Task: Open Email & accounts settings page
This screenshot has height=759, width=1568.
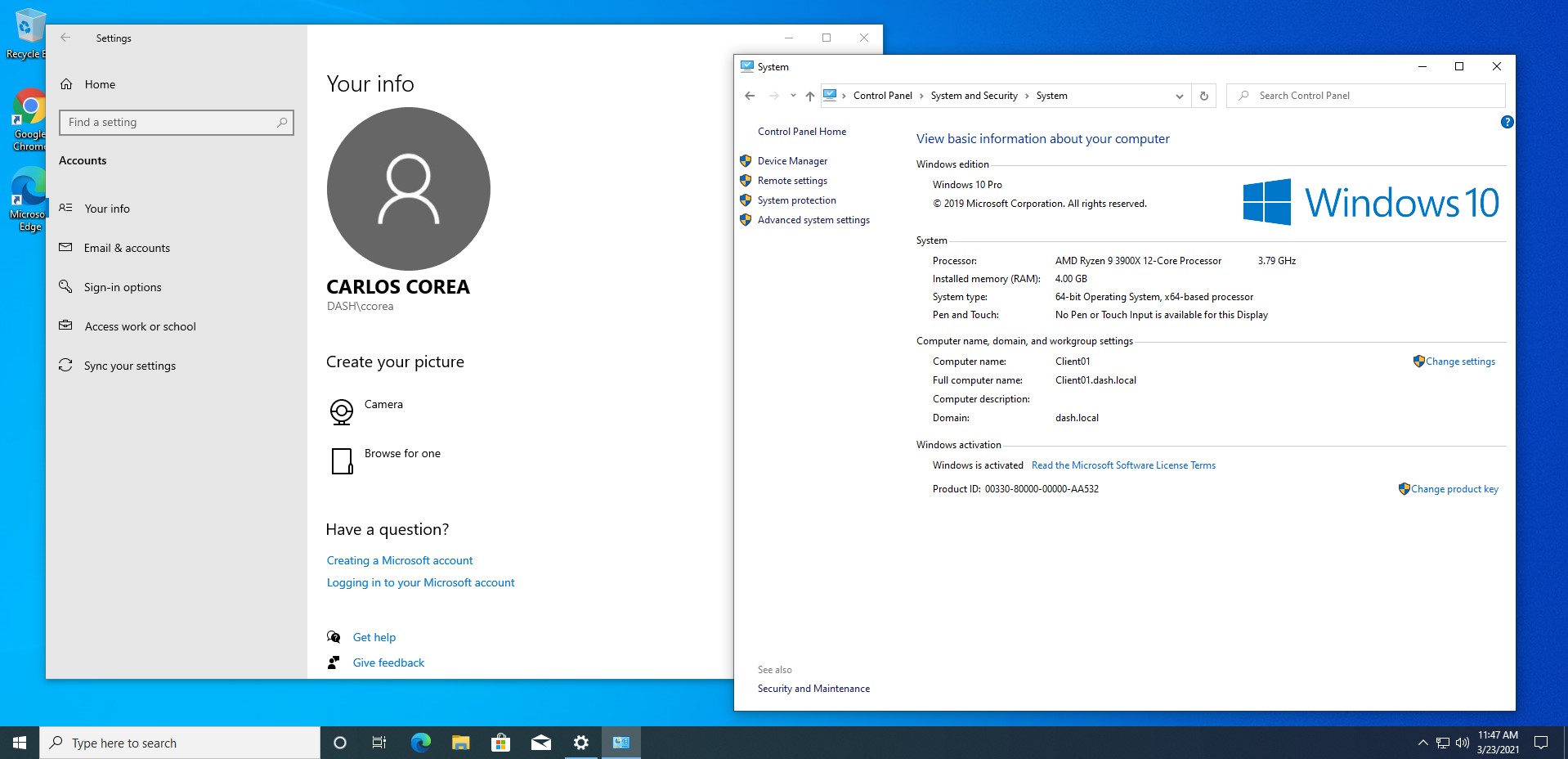Action: tap(127, 248)
